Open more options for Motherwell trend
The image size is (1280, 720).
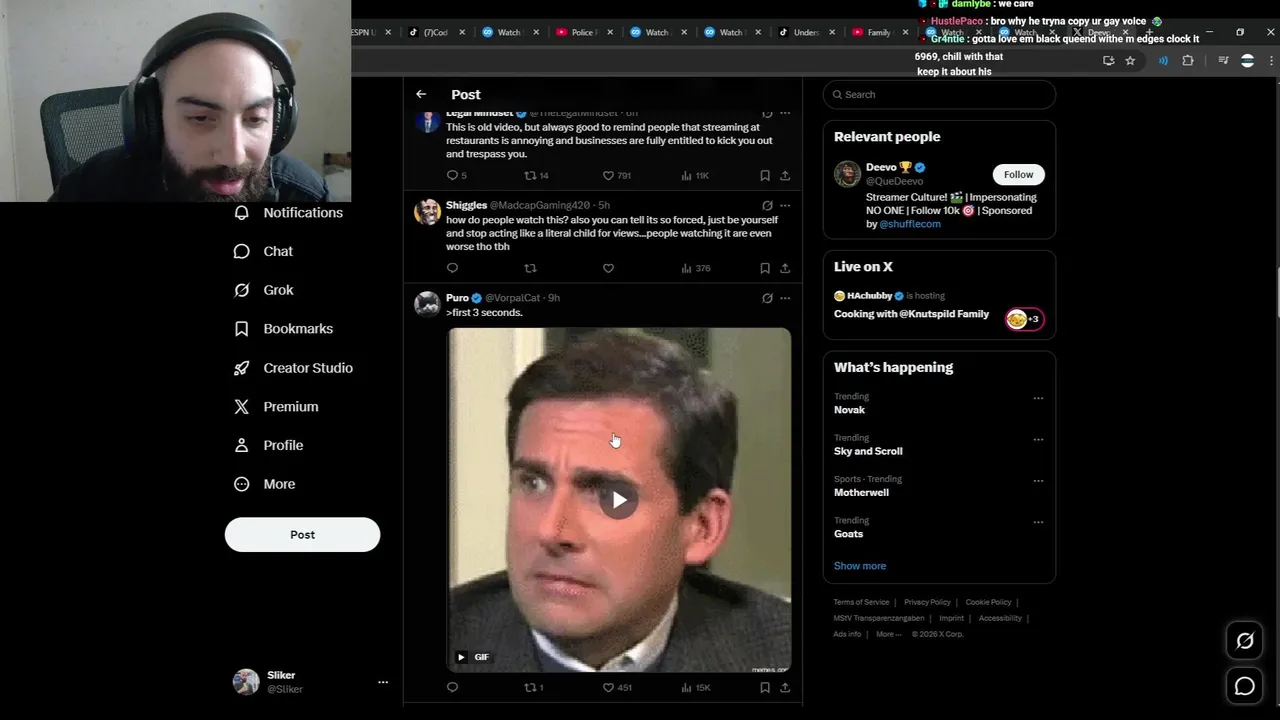(1038, 481)
